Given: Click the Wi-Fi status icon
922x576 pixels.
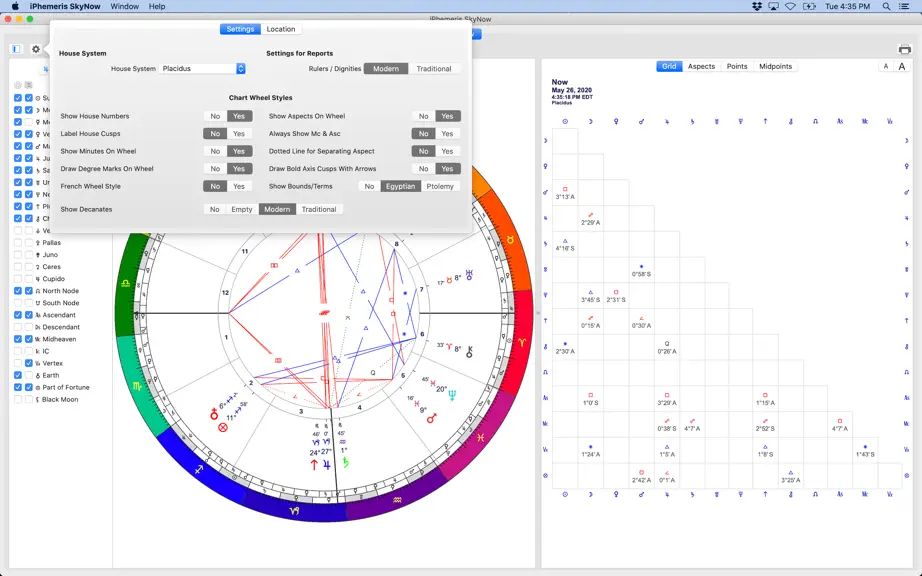Looking at the screenshot, I should [x=791, y=6].
